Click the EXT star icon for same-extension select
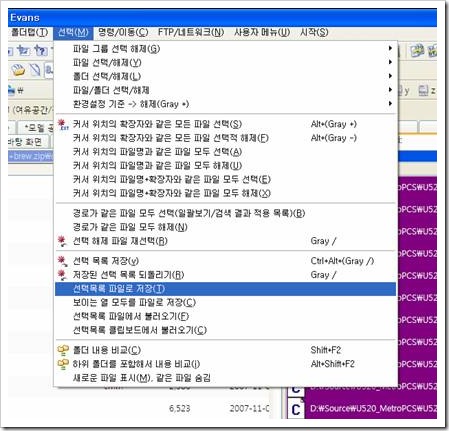Image resolution: width=449 pixels, height=431 pixels. (63, 124)
